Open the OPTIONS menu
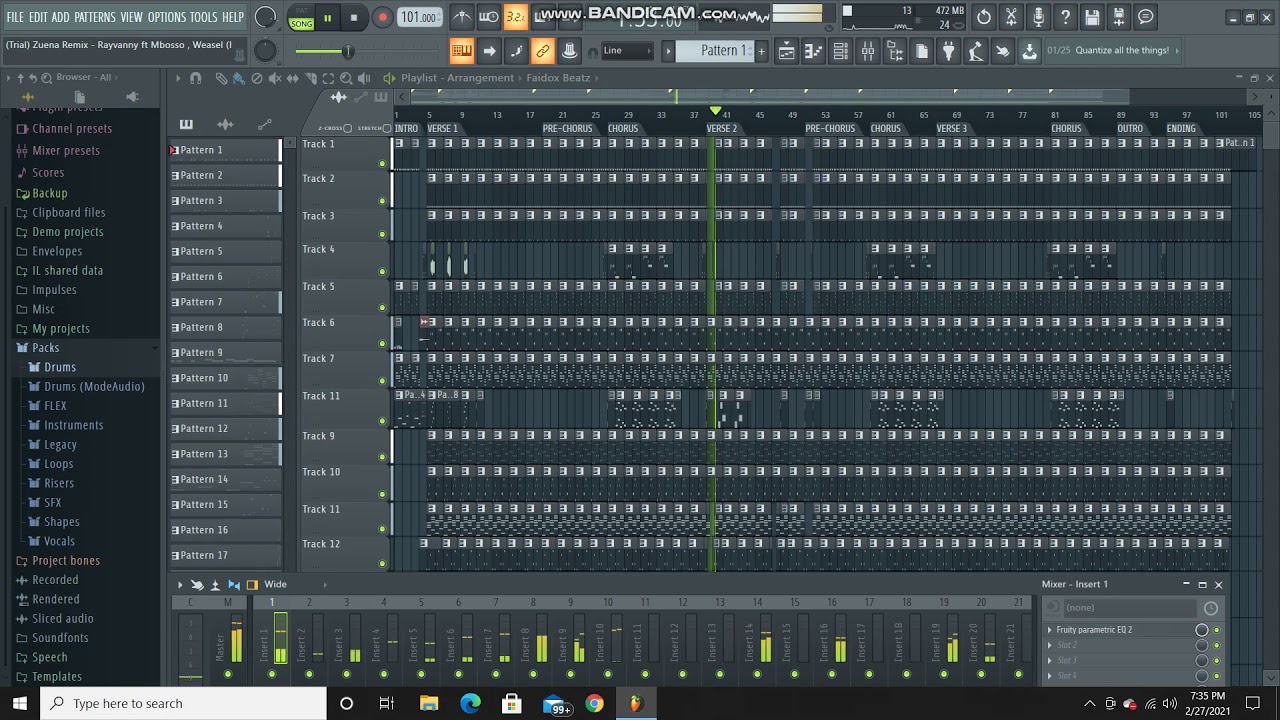The image size is (1280, 720). coord(167,17)
